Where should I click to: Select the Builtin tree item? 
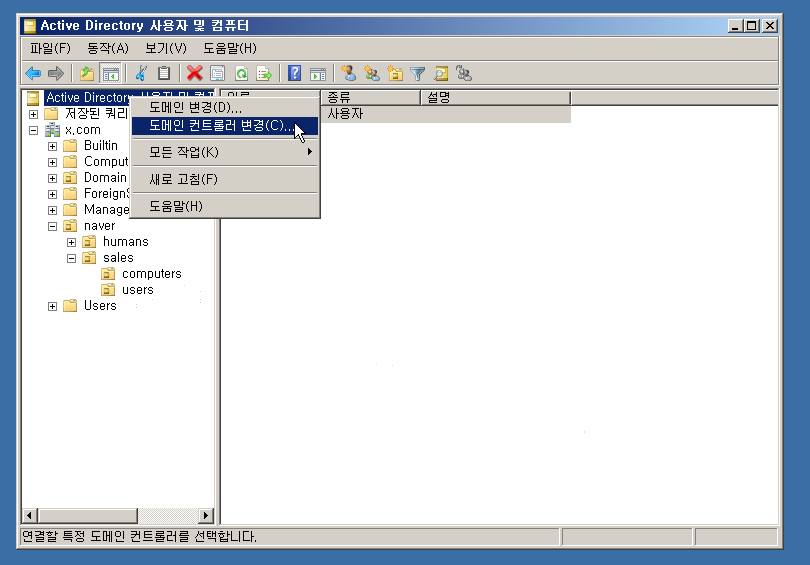101,146
